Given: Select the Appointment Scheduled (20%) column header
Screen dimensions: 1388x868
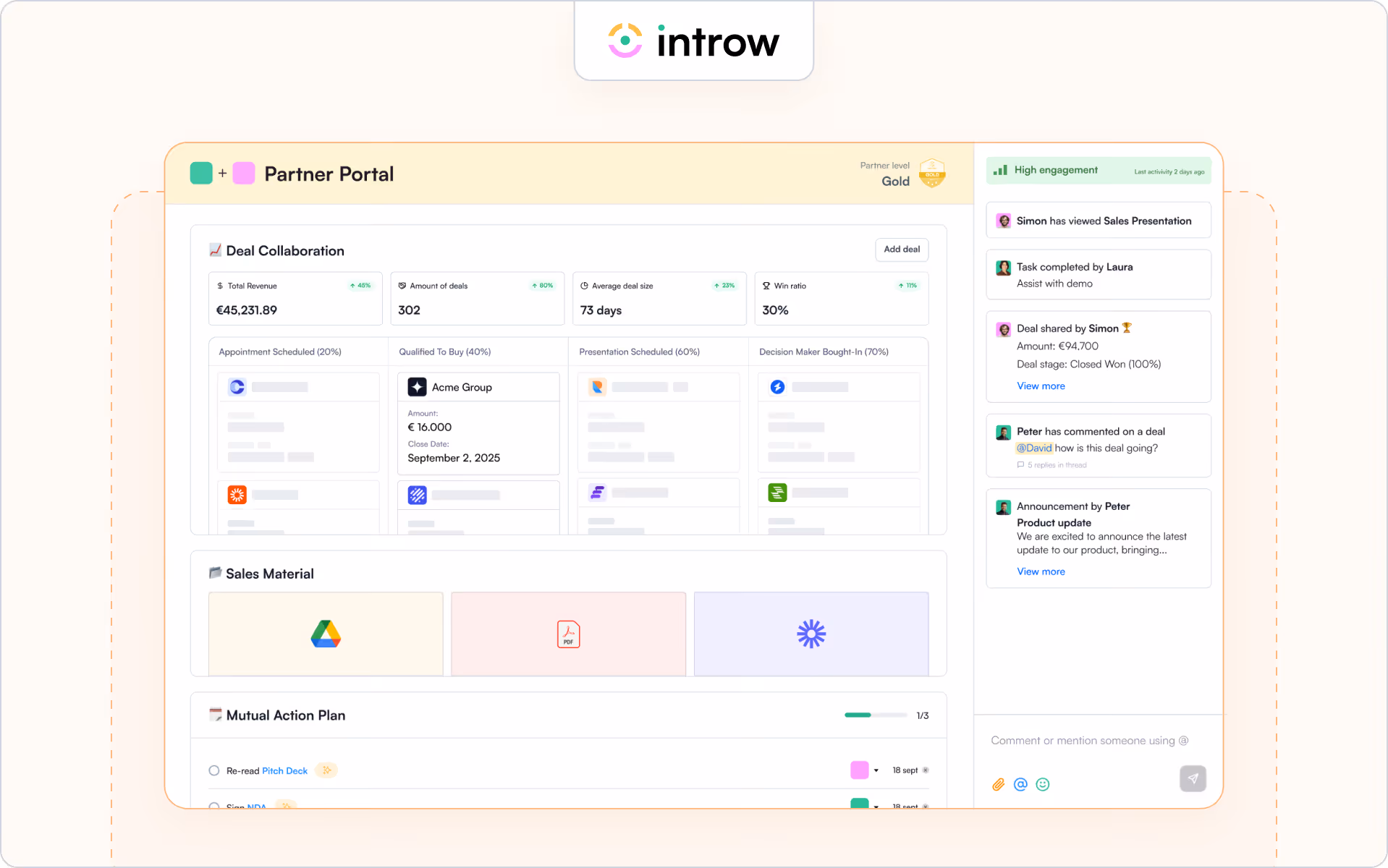Looking at the screenshot, I should [280, 352].
